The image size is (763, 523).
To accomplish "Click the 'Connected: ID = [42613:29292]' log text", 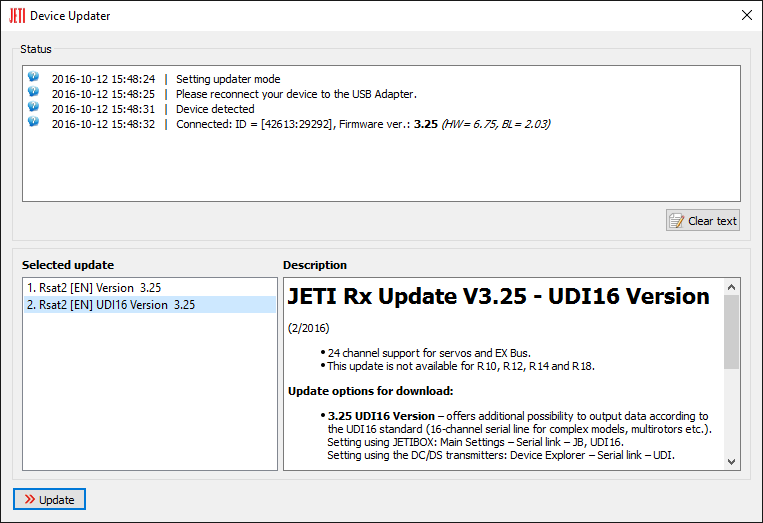I will point(255,124).
